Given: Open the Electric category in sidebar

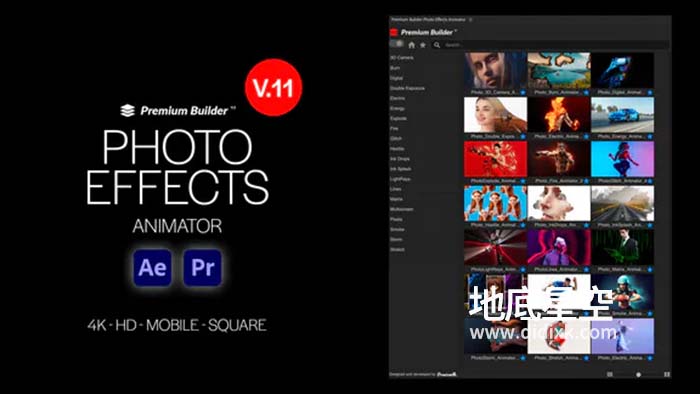Looking at the screenshot, I should (x=397, y=98).
